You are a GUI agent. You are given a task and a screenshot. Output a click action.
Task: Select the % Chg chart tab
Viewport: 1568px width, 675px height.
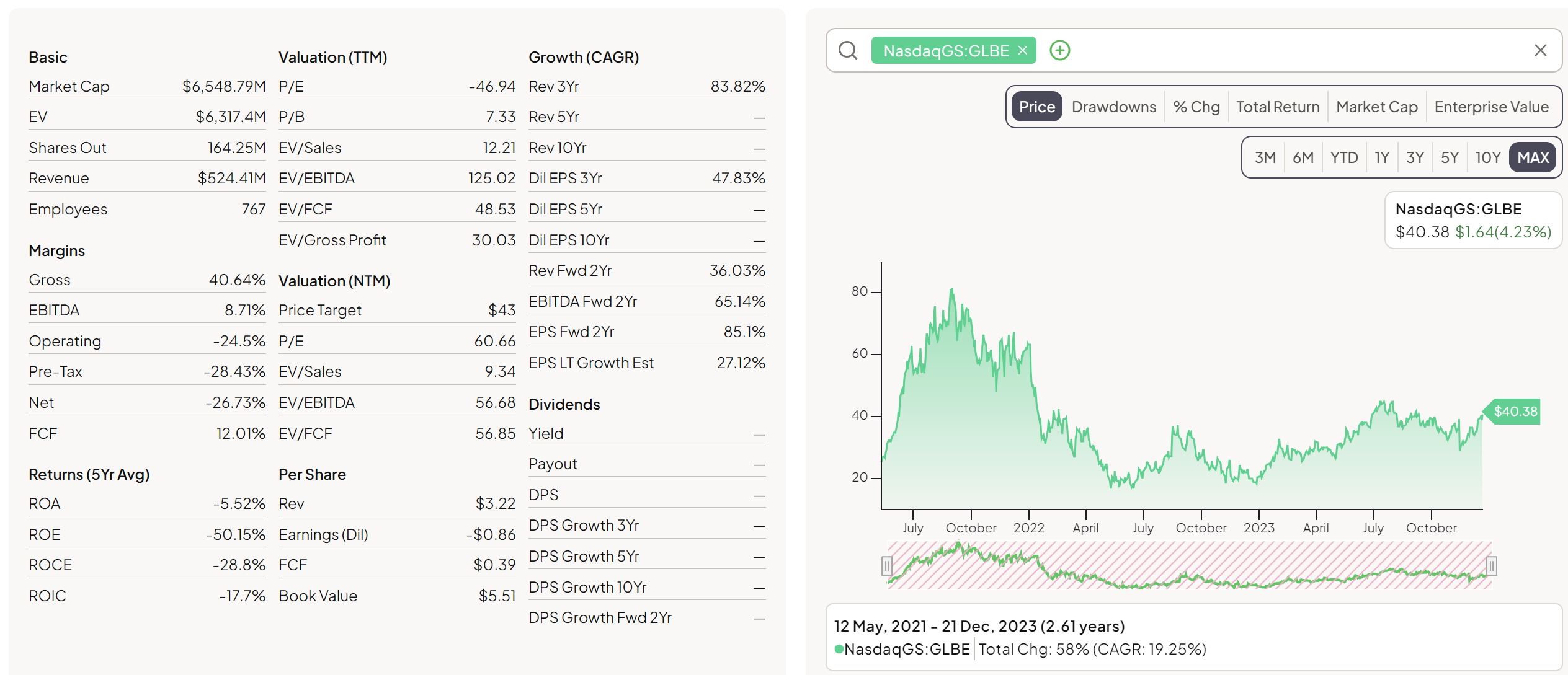(1196, 107)
